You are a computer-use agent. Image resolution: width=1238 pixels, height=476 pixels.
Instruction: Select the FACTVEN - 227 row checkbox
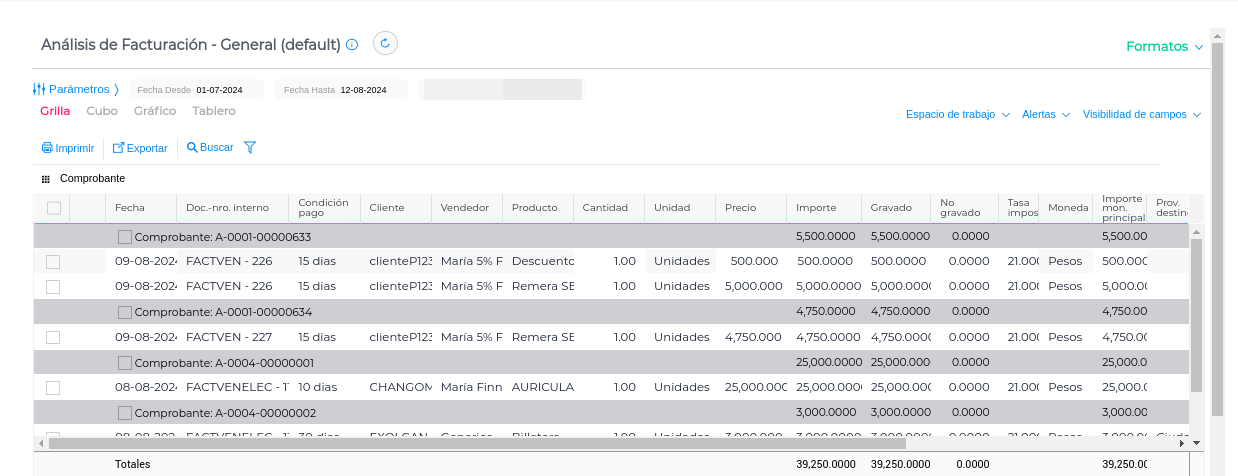pyautogui.click(x=53, y=338)
